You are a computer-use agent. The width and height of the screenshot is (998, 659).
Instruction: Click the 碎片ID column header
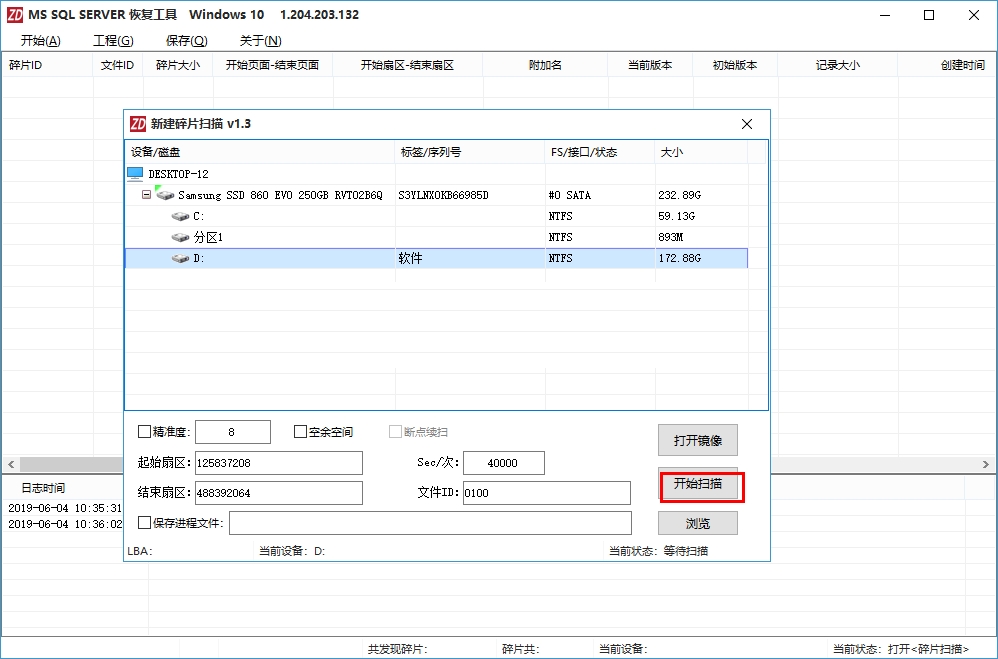pos(47,65)
